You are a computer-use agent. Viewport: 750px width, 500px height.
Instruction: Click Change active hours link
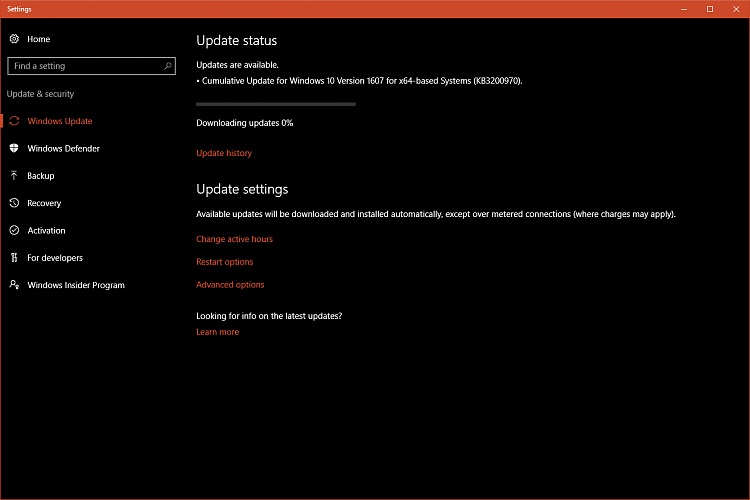pos(234,239)
